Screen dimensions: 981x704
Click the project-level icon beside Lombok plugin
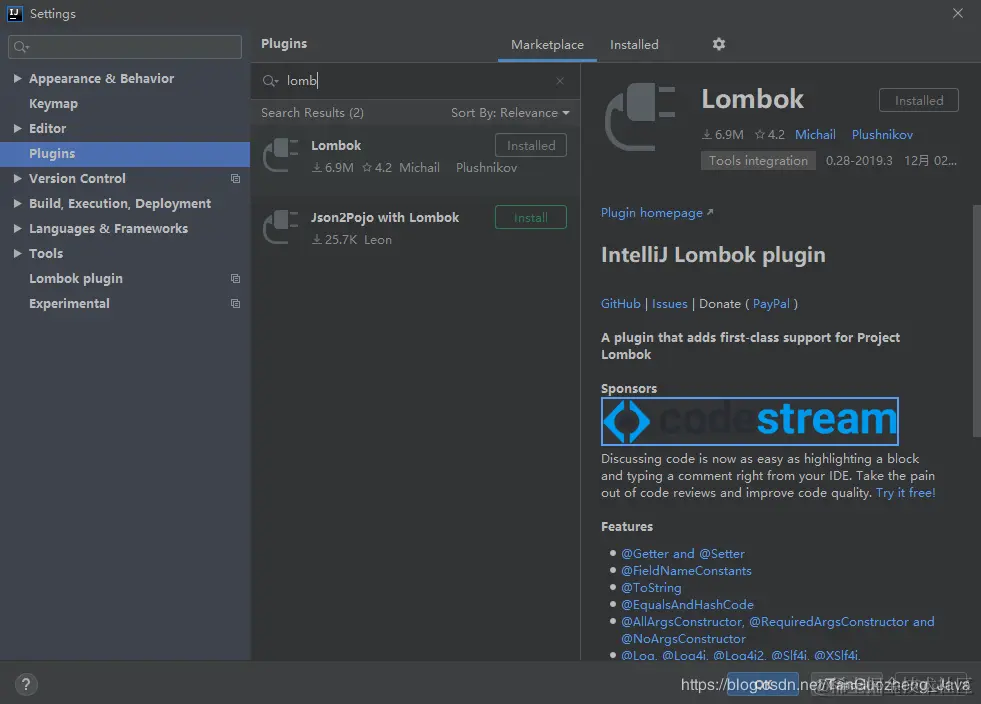click(x=235, y=278)
